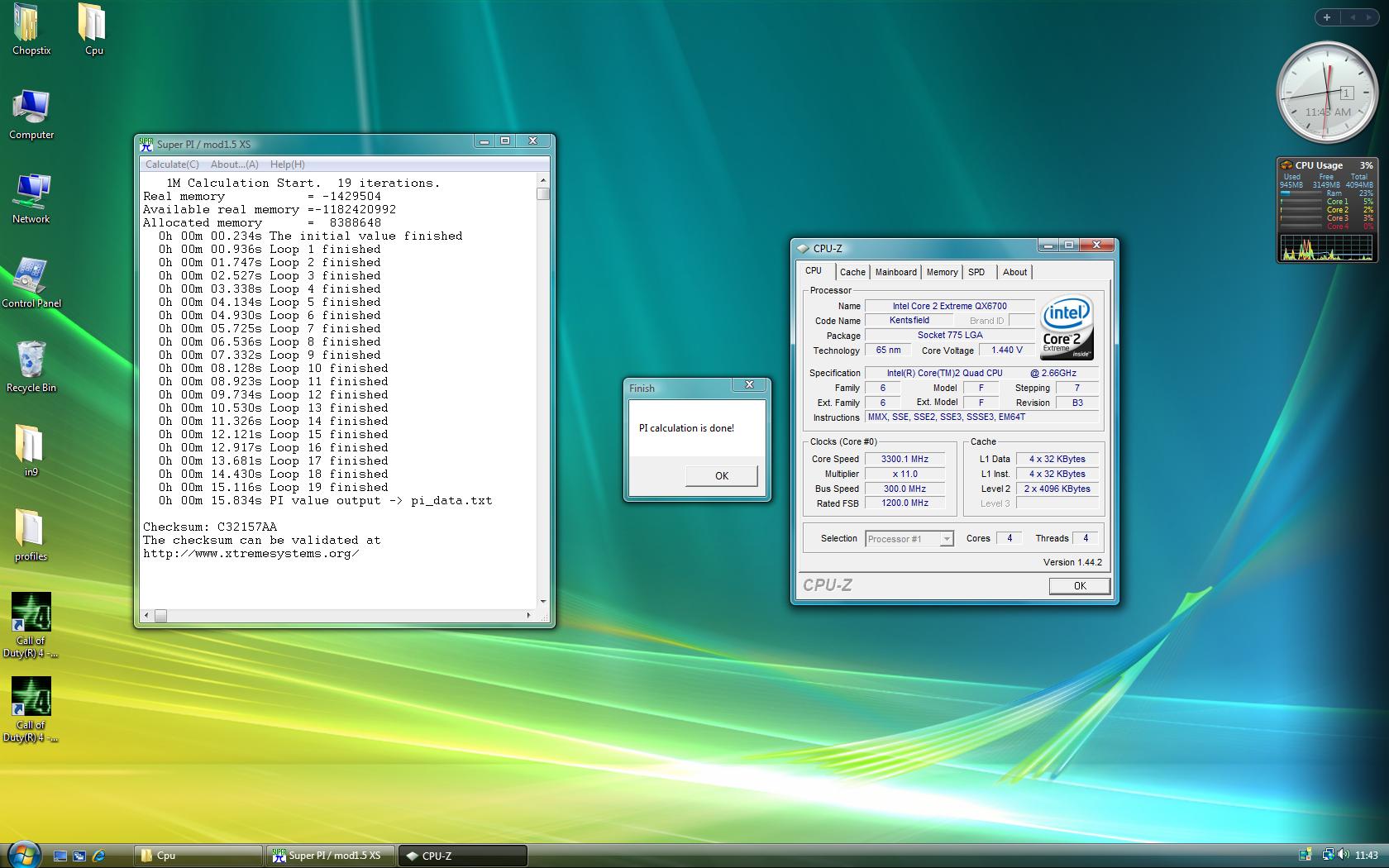
Task: Switch to the Mainboard tab in CPU-Z
Action: point(896,272)
